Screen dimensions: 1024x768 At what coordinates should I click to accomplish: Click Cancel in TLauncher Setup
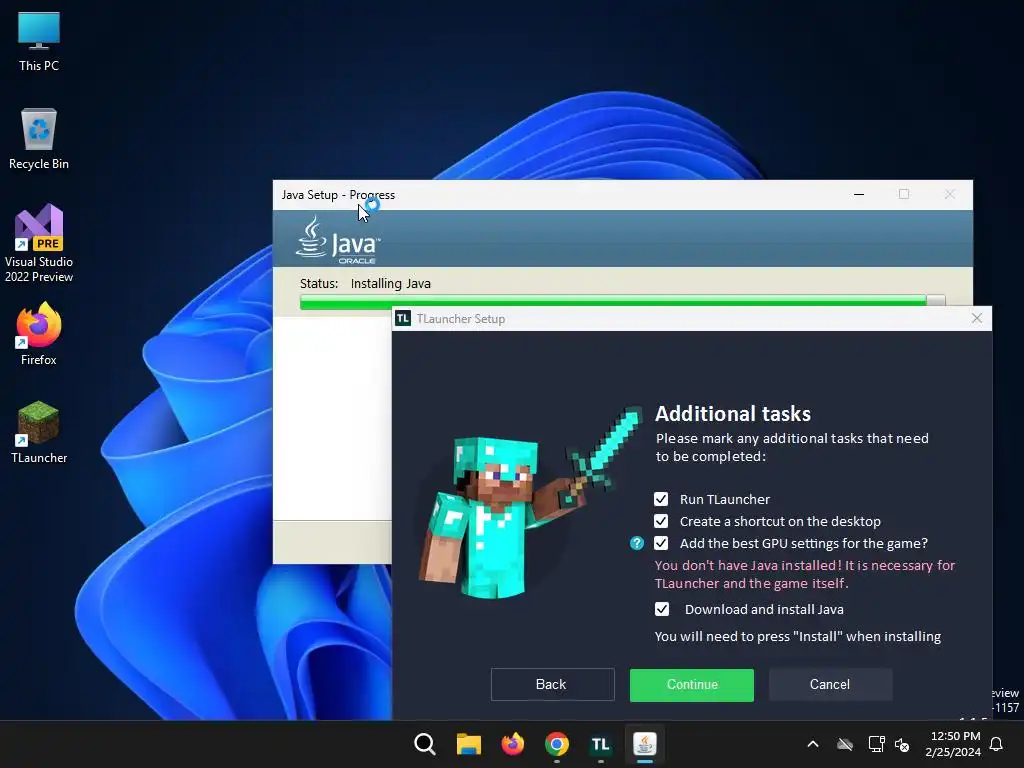pos(830,684)
